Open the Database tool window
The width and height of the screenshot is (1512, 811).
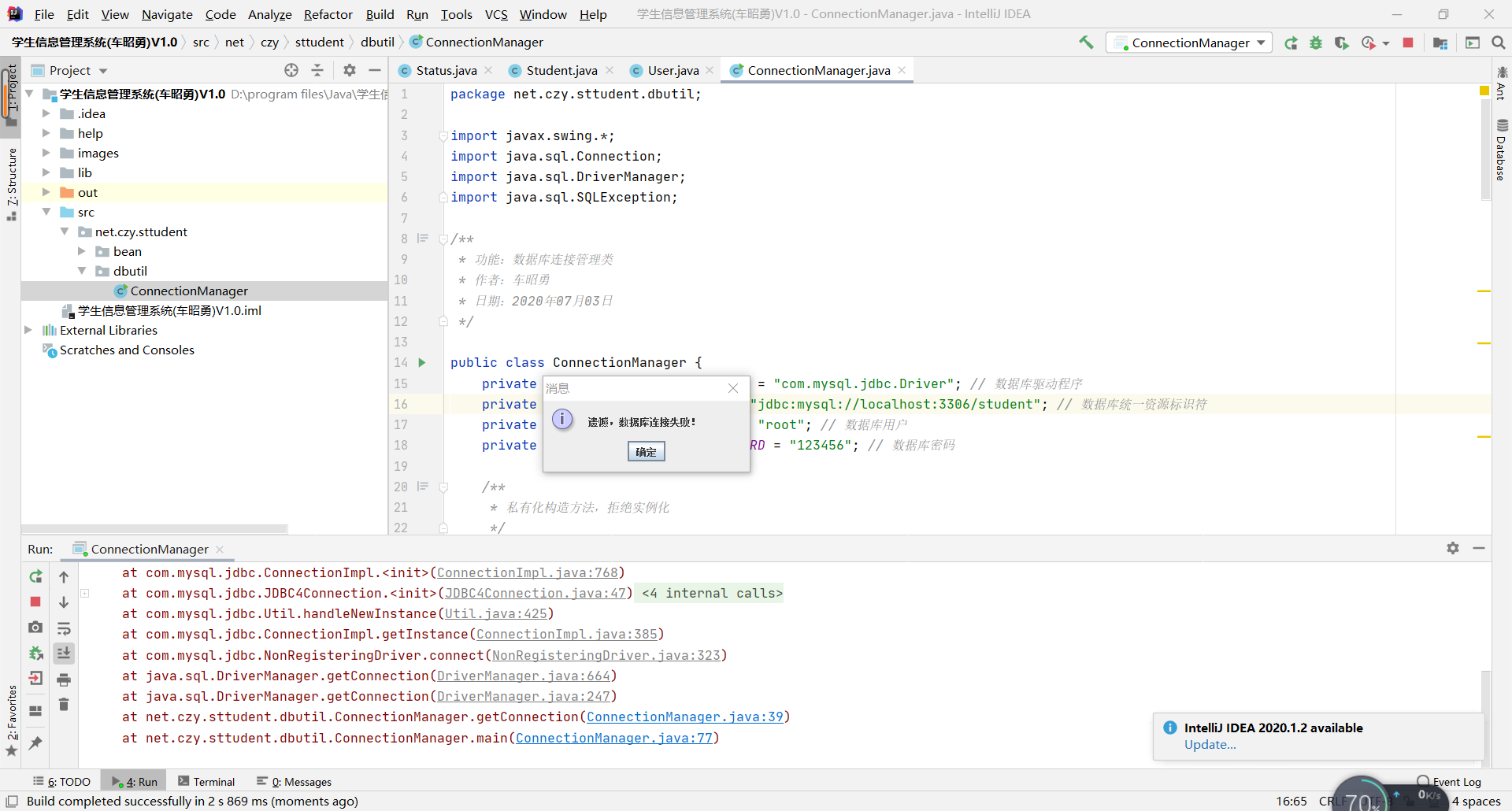[1501, 150]
